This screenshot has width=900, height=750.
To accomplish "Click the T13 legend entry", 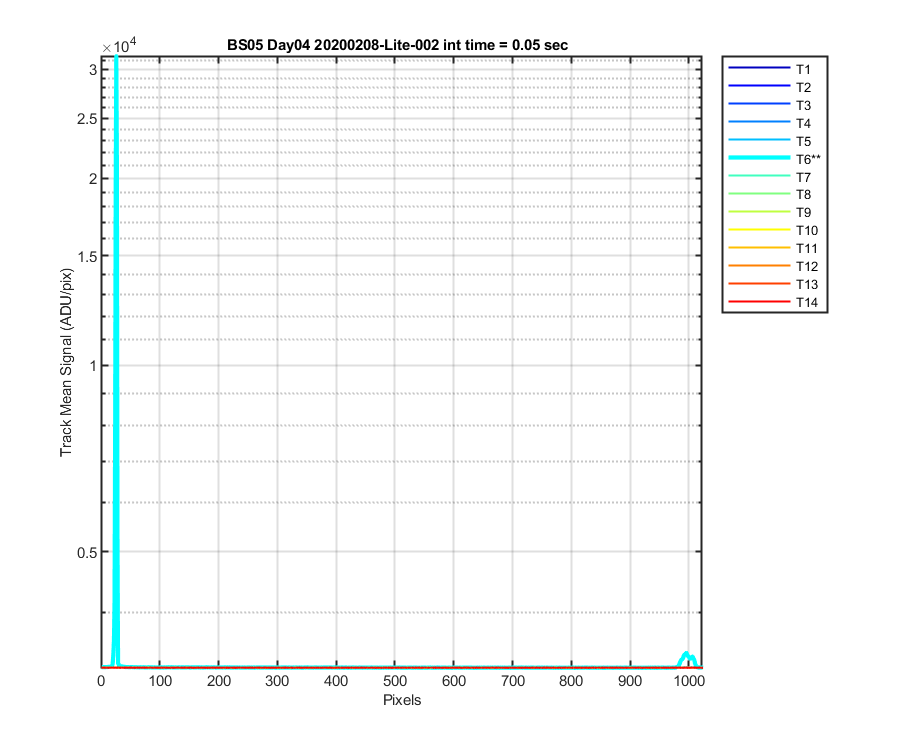I will (773, 284).
